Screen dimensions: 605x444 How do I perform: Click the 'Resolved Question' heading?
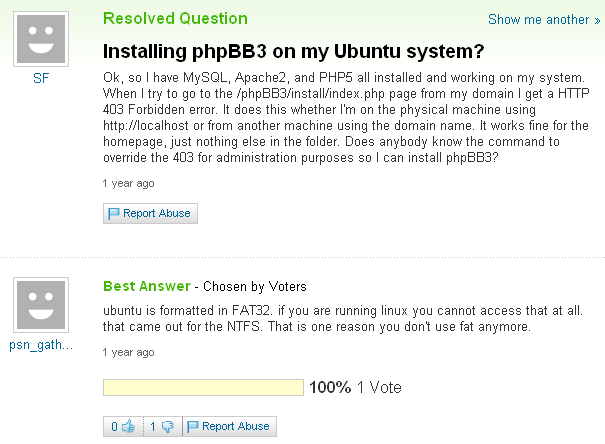click(x=175, y=18)
